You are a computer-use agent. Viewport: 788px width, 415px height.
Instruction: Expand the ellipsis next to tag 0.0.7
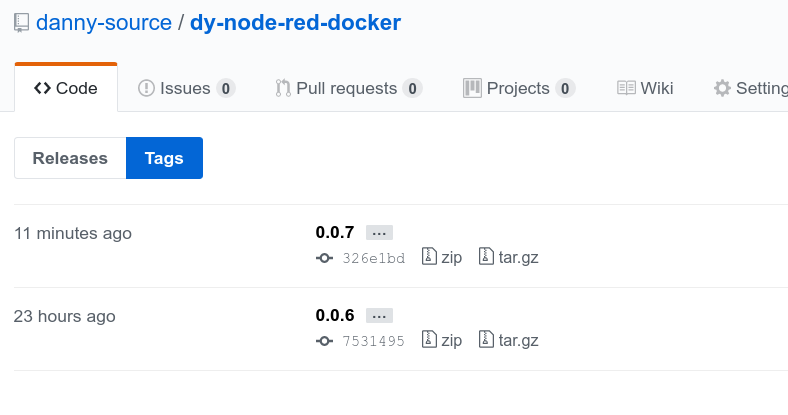click(379, 233)
